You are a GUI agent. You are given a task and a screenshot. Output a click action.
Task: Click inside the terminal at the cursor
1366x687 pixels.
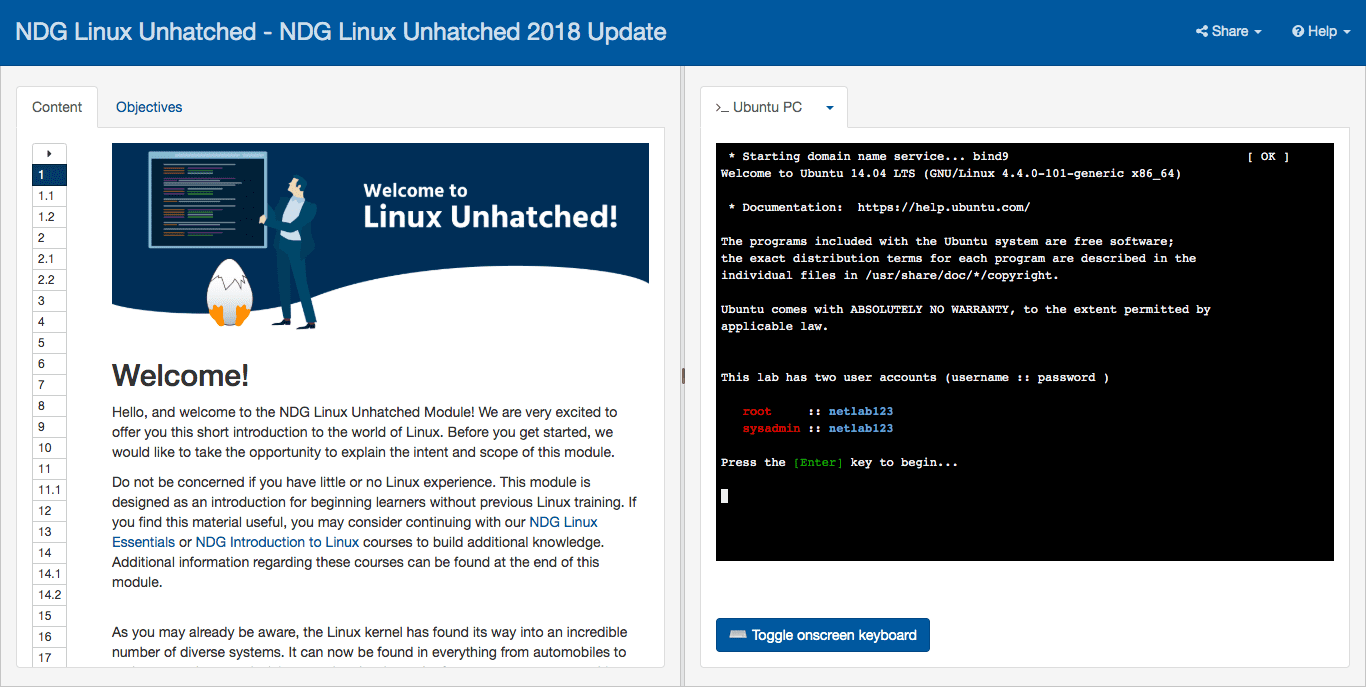point(724,495)
